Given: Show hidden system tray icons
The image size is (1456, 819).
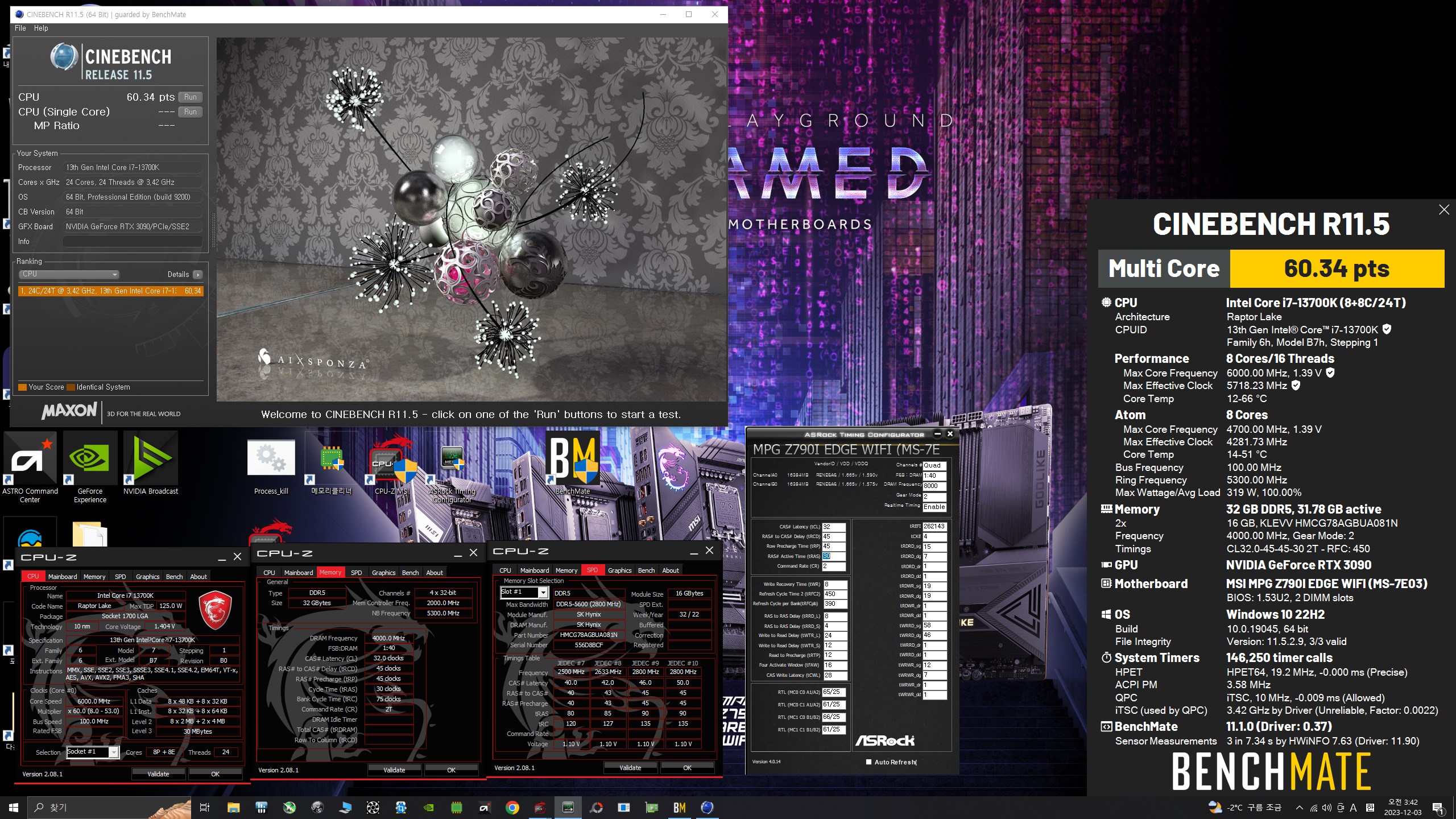Looking at the screenshot, I should pyautogui.click(x=1299, y=808).
